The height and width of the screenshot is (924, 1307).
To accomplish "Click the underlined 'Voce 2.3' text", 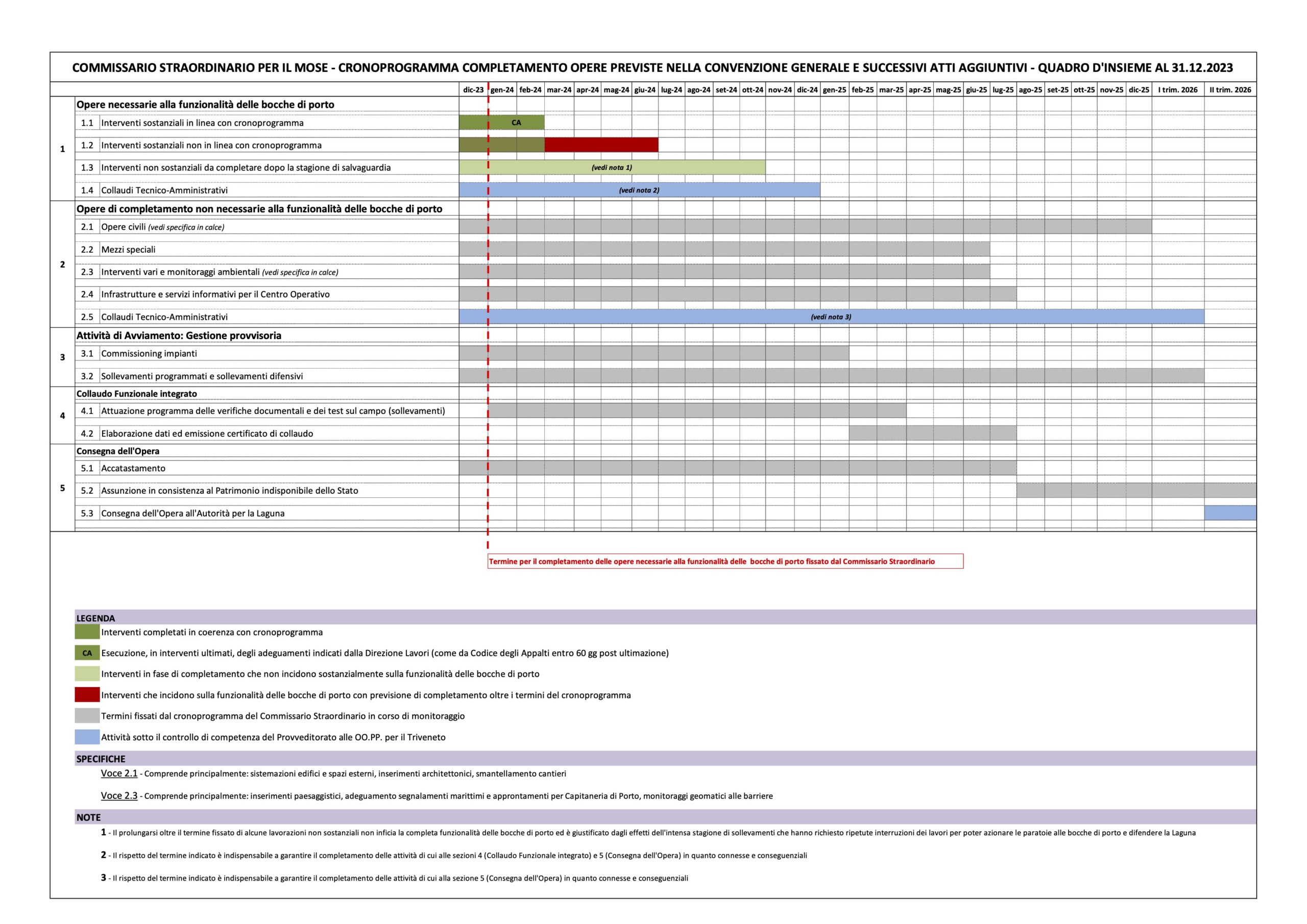I will 119,795.
